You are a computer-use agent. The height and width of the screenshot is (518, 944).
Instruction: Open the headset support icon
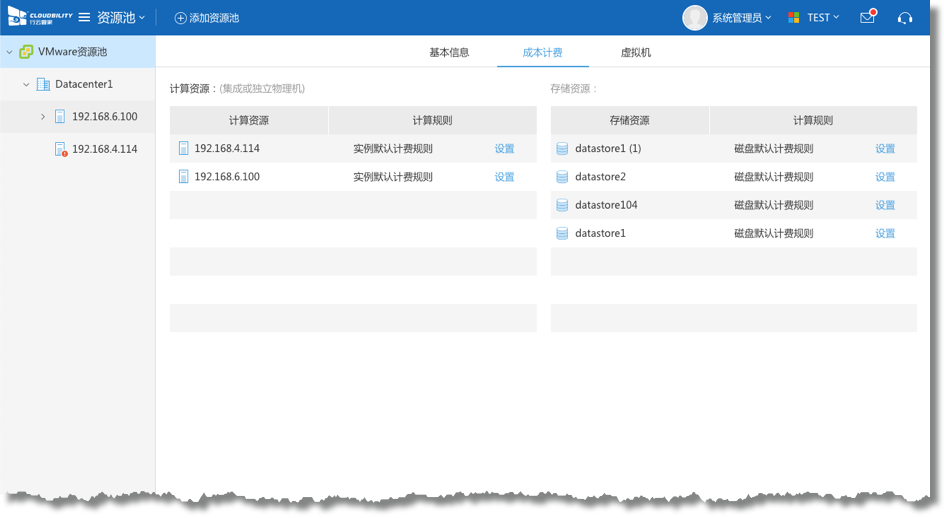point(905,18)
